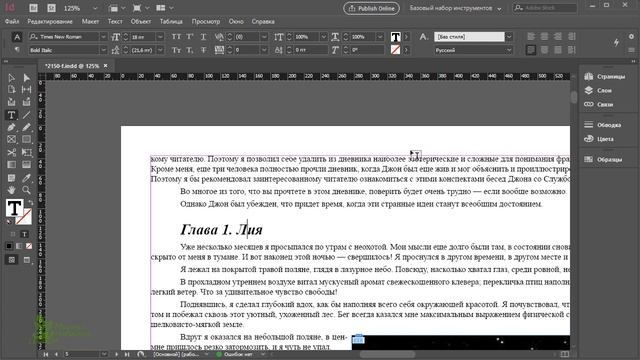The width and height of the screenshot is (640, 360).
Task: Select the Scissors tool
Action: (x=11, y=153)
